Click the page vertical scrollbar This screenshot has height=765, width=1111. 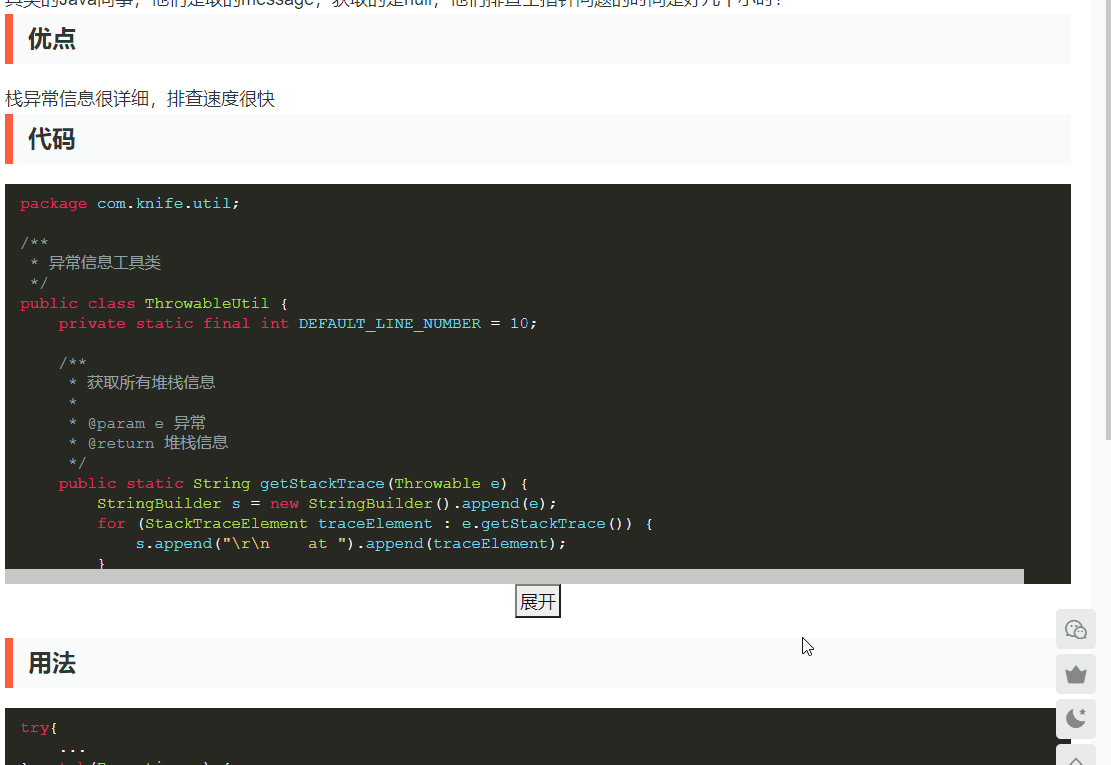pos(1107,220)
